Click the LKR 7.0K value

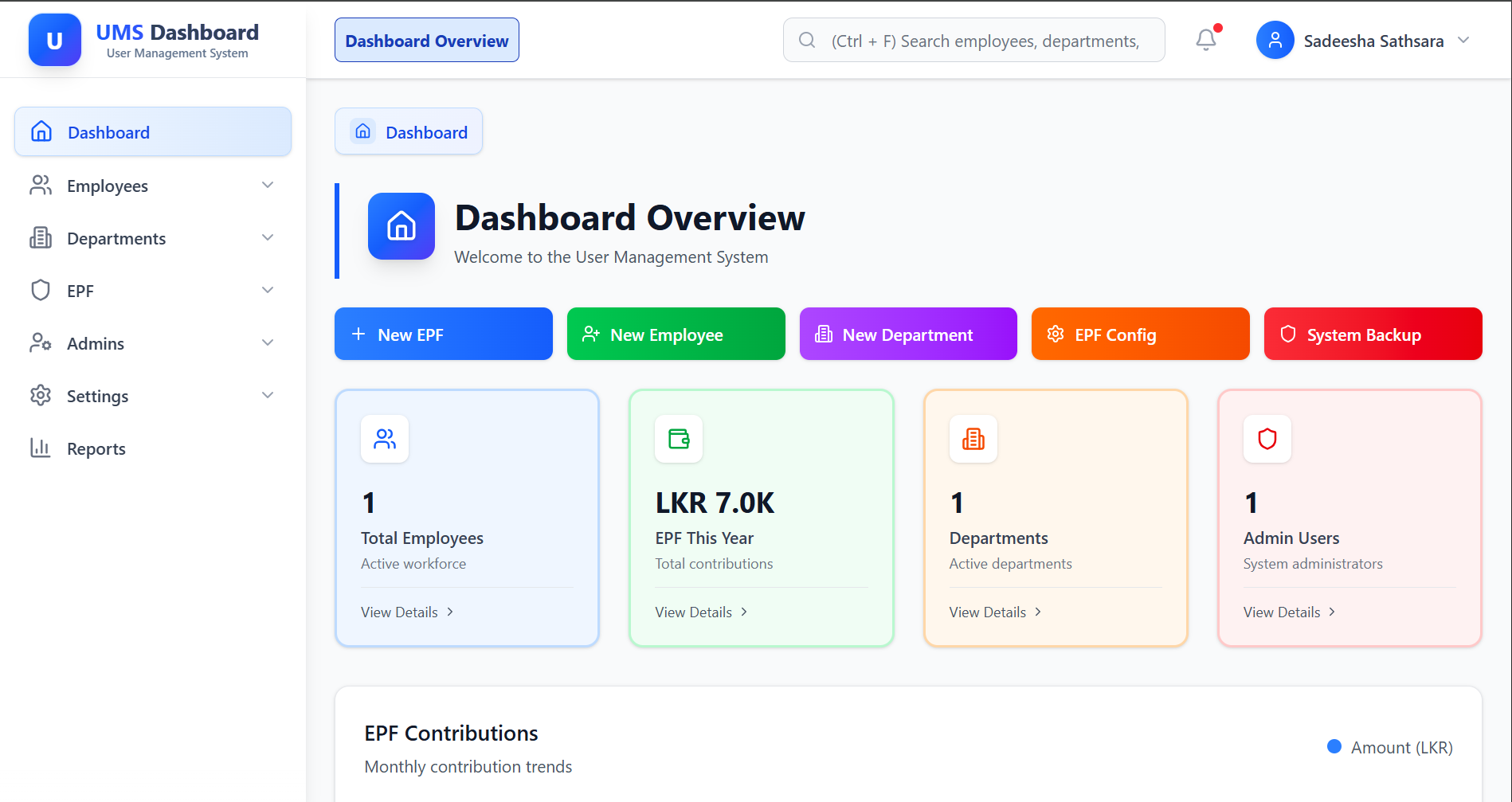coord(715,503)
